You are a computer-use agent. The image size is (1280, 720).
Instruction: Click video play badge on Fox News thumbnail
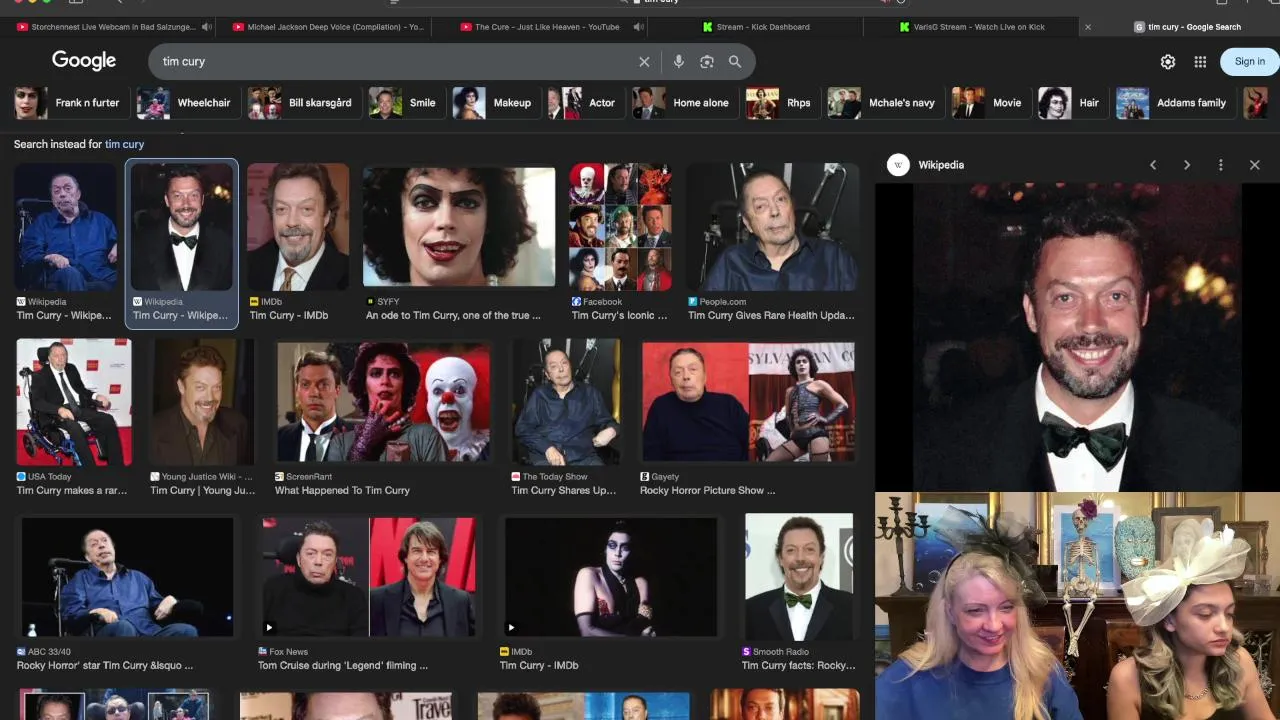(x=268, y=628)
